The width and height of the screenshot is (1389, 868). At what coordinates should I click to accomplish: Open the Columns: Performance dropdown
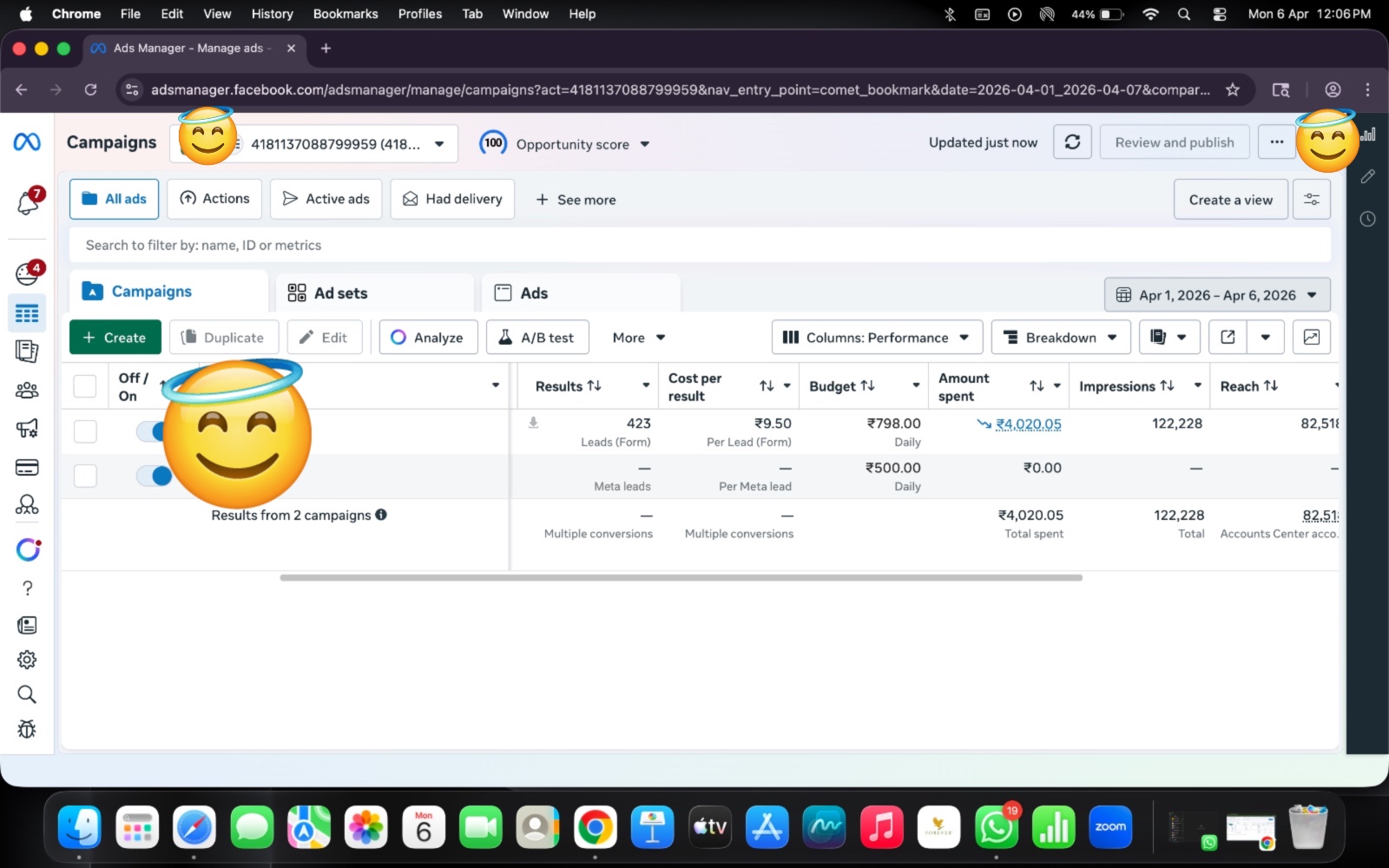tap(876, 338)
